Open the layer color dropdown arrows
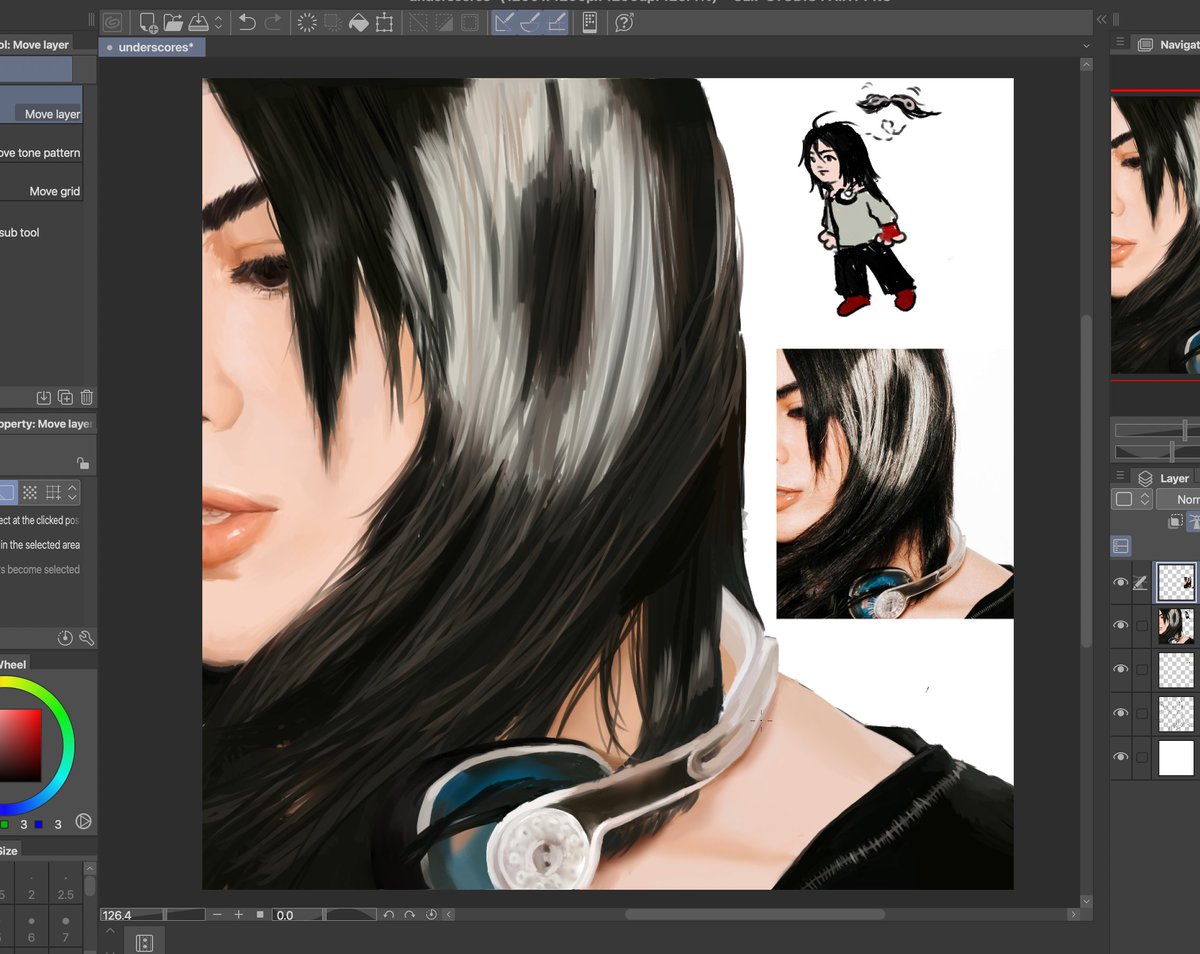The width and height of the screenshot is (1200, 954). click(1145, 499)
